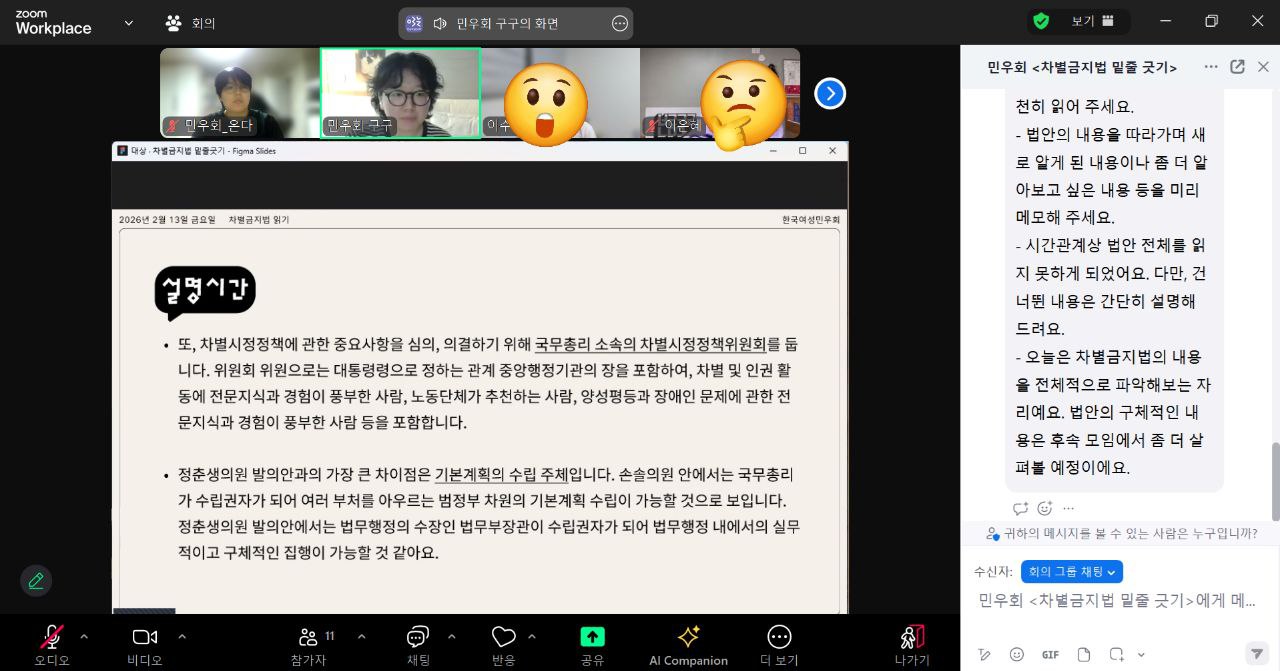Unmute the microphone

[51, 637]
